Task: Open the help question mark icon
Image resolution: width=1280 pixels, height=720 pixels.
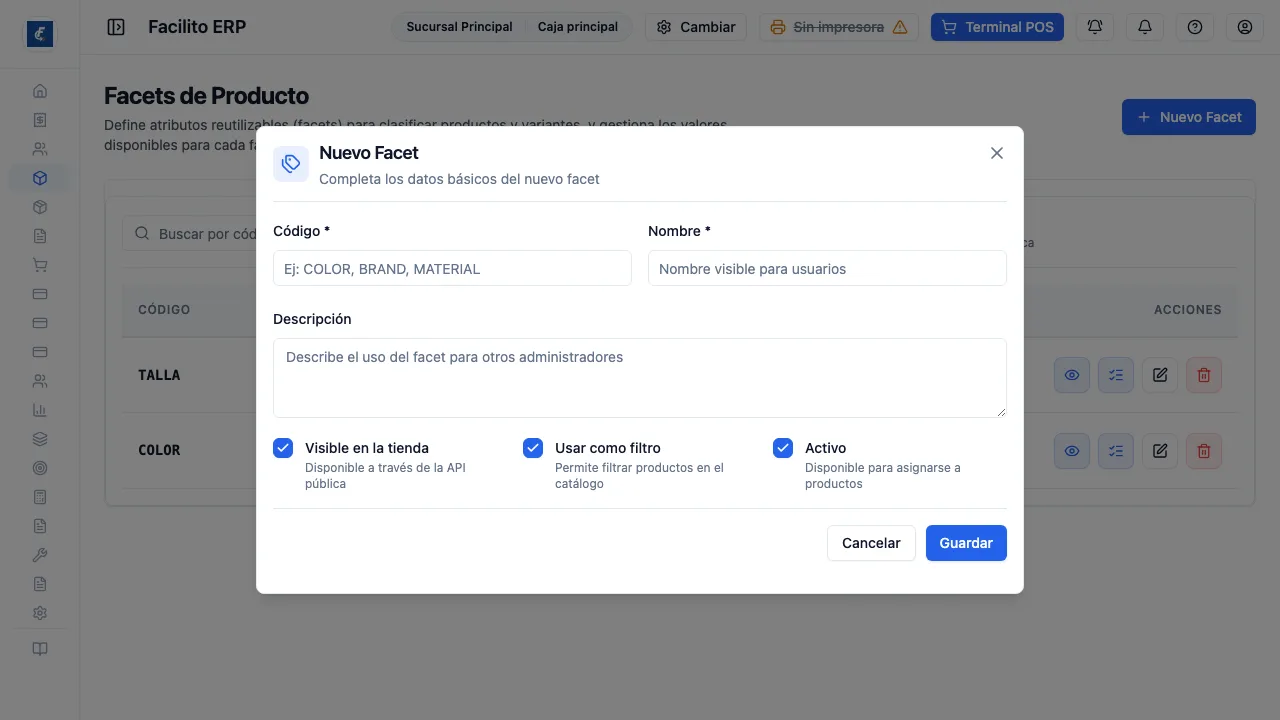Action: coord(1195,27)
